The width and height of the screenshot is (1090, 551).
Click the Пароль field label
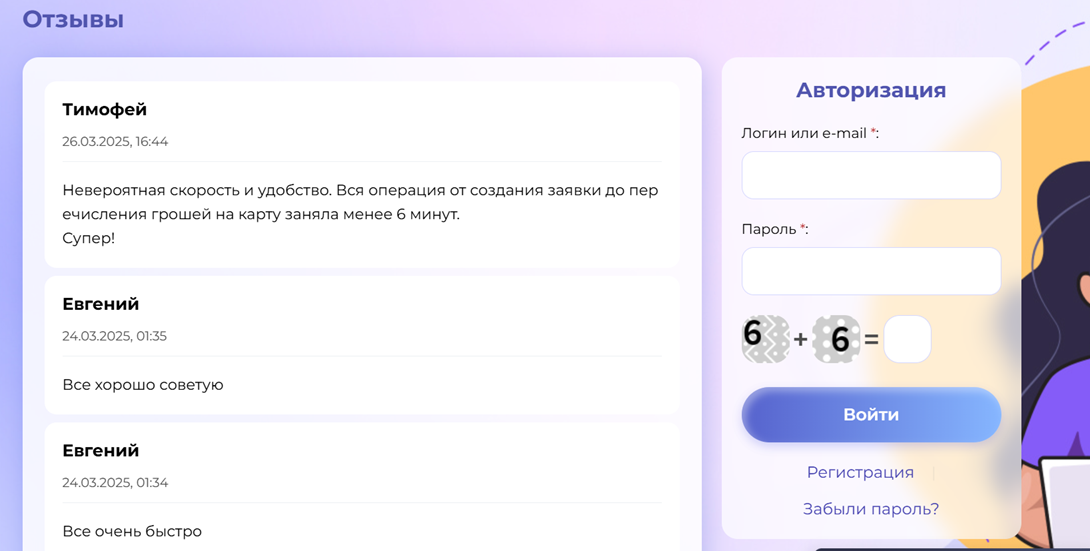point(768,229)
